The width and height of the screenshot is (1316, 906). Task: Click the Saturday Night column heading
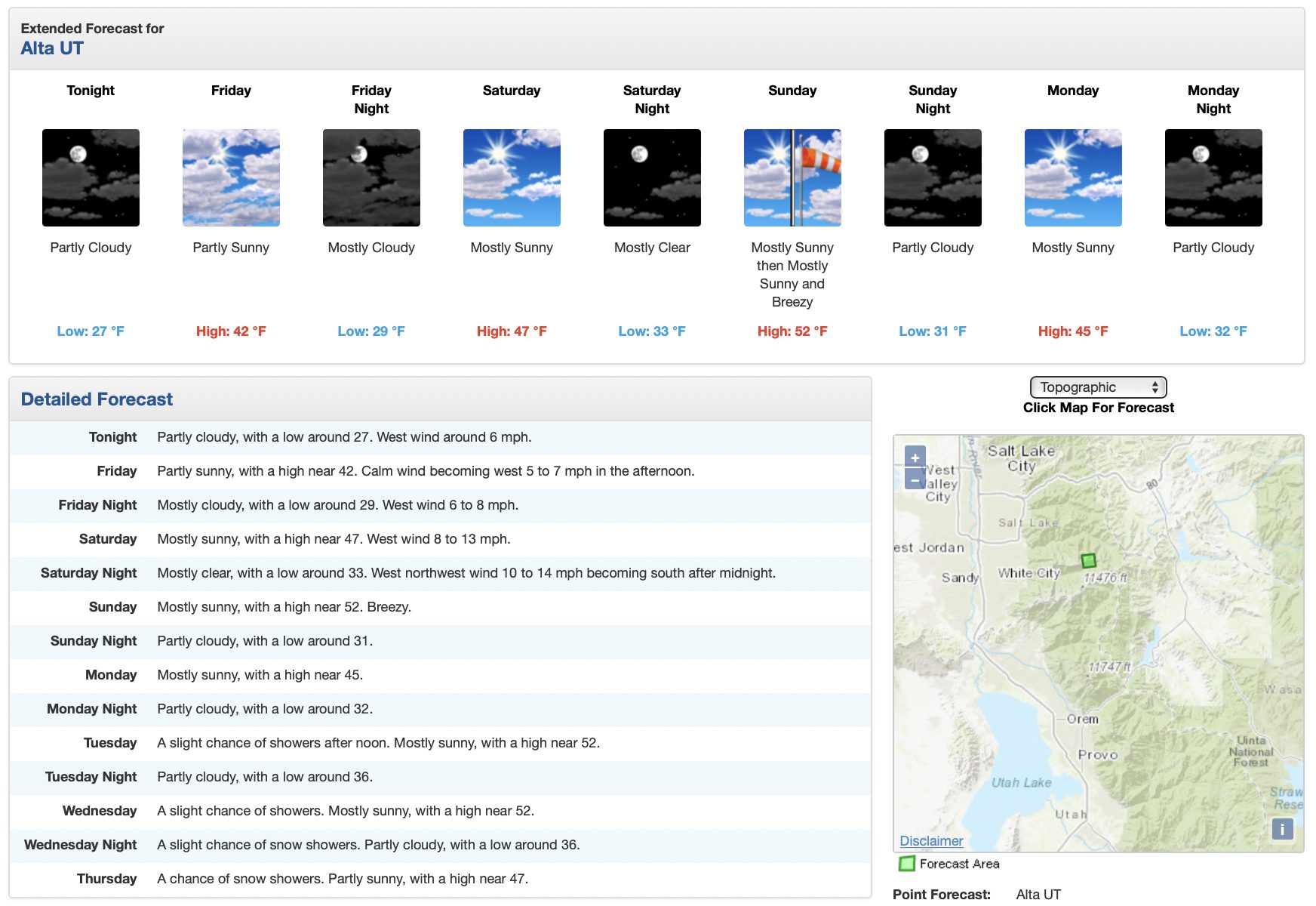(652, 100)
